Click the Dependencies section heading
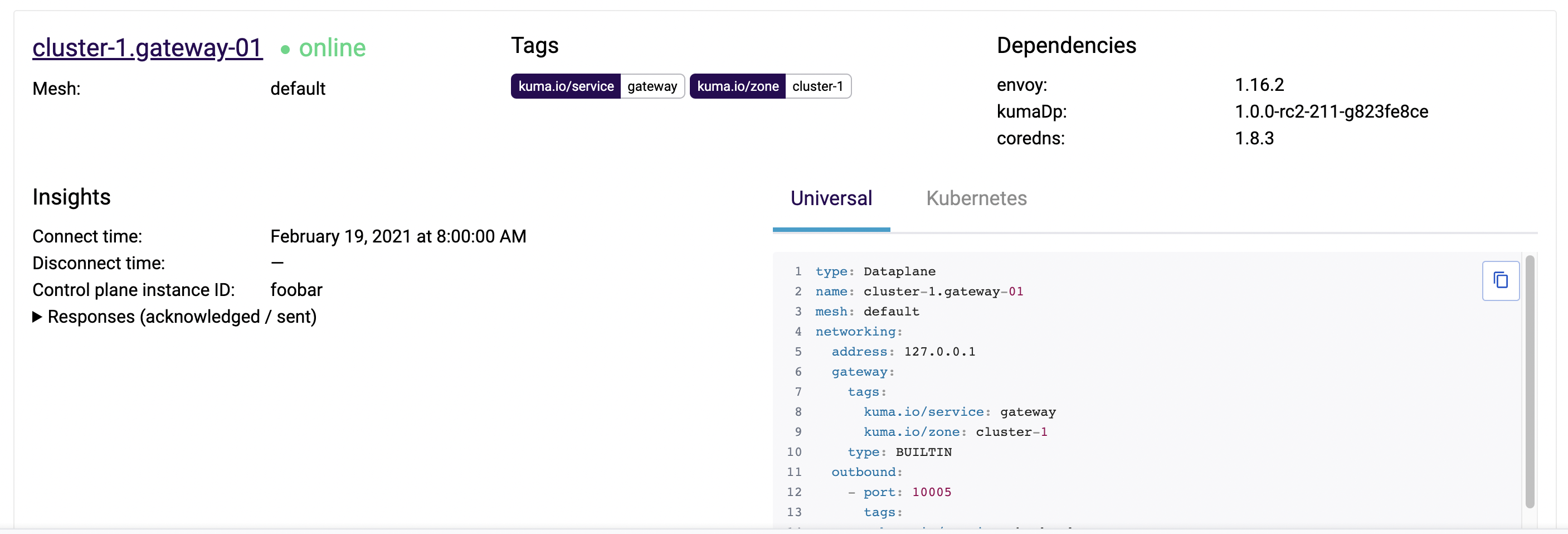Screen dimensions: 1568x534 [x=1067, y=45]
